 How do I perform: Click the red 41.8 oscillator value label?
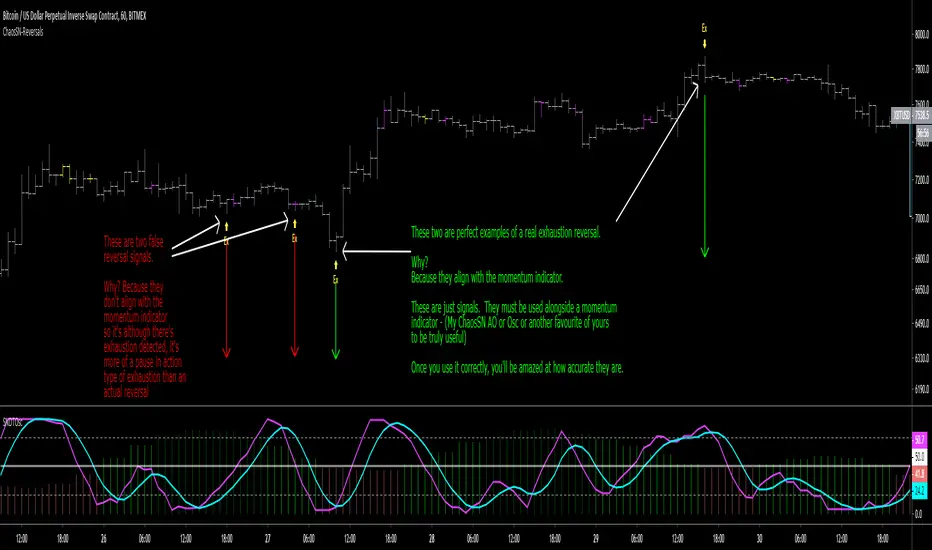(920, 474)
